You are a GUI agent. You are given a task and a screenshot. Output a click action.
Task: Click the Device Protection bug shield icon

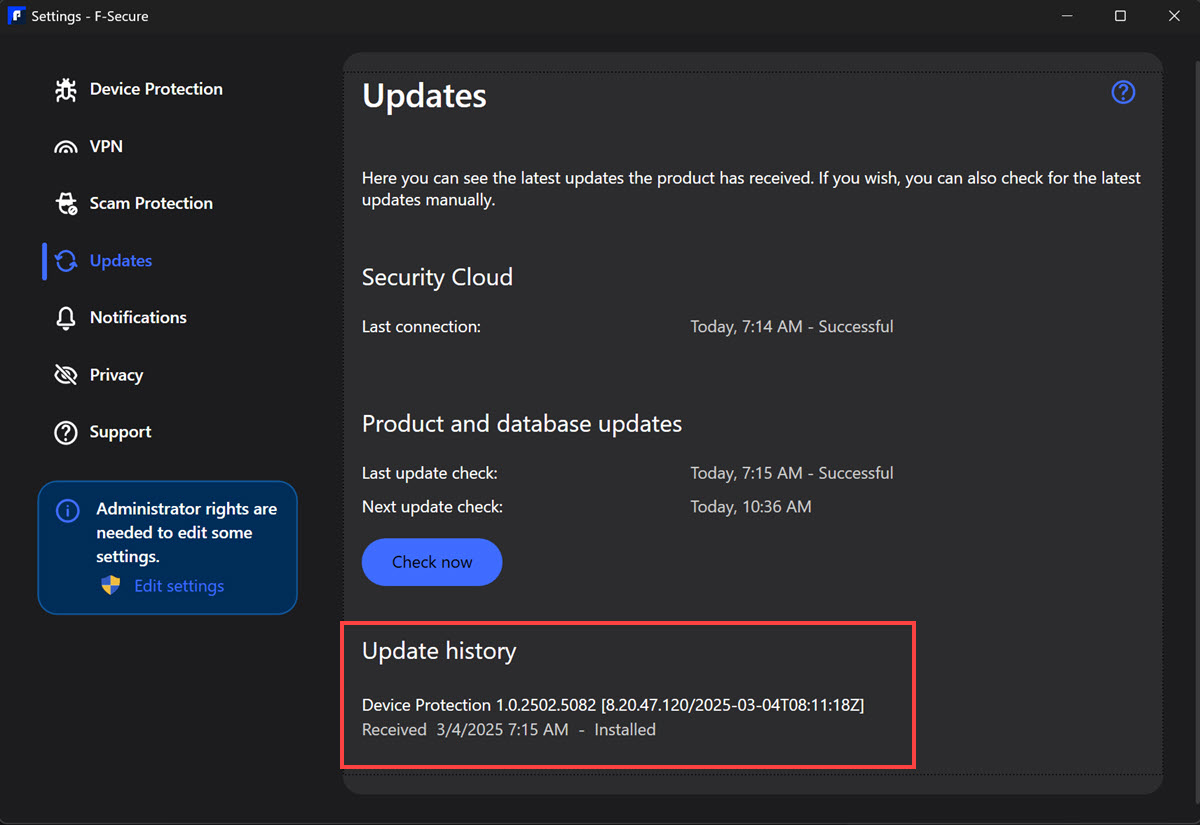click(x=66, y=90)
